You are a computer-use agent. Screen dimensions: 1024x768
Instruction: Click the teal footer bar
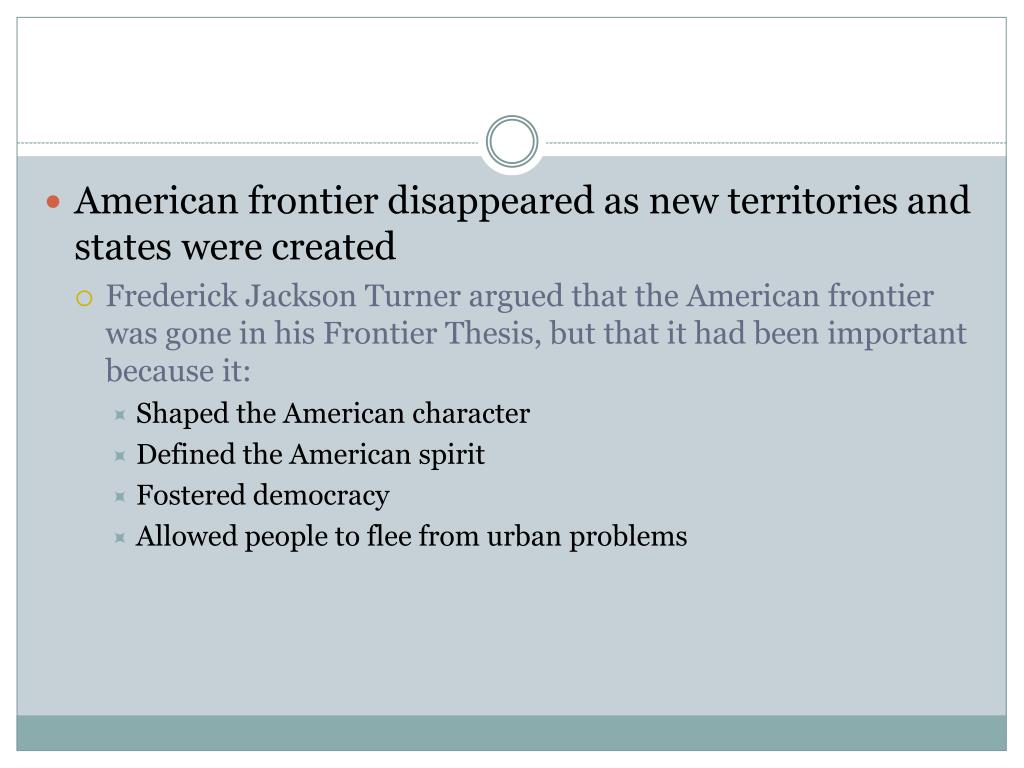tap(511, 733)
